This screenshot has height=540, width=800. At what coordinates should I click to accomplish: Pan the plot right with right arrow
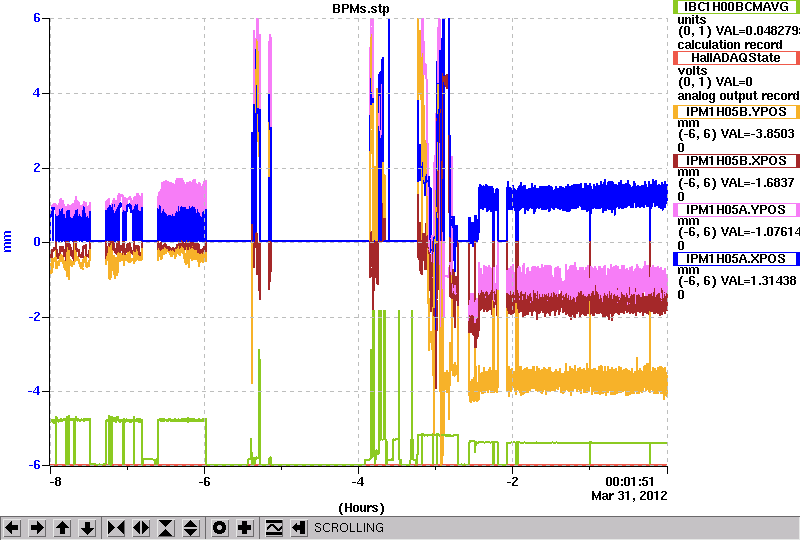coord(37,528)
